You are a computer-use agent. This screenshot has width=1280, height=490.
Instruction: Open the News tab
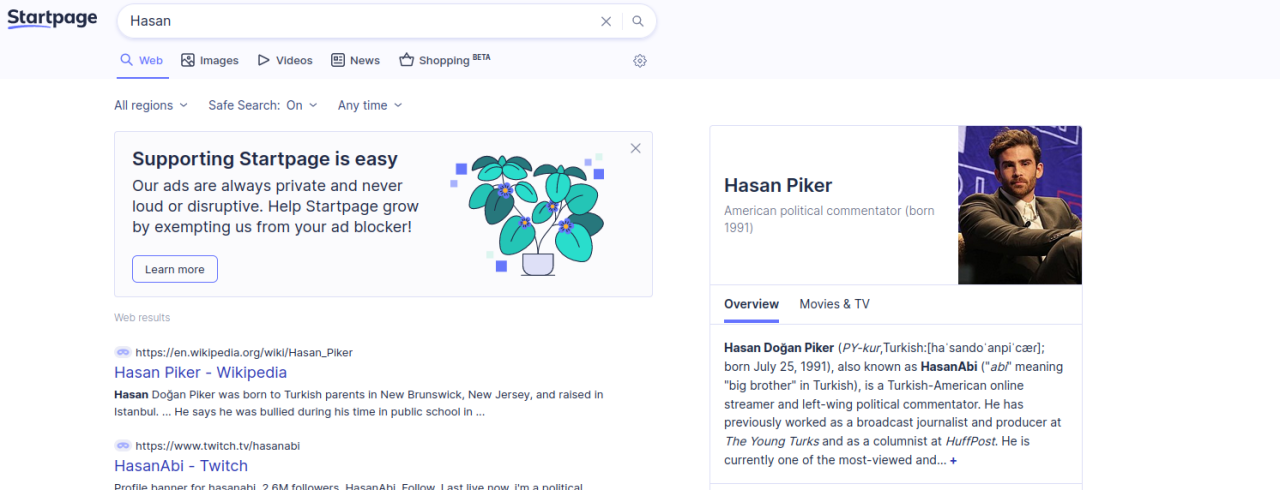[x=355, y=60]
